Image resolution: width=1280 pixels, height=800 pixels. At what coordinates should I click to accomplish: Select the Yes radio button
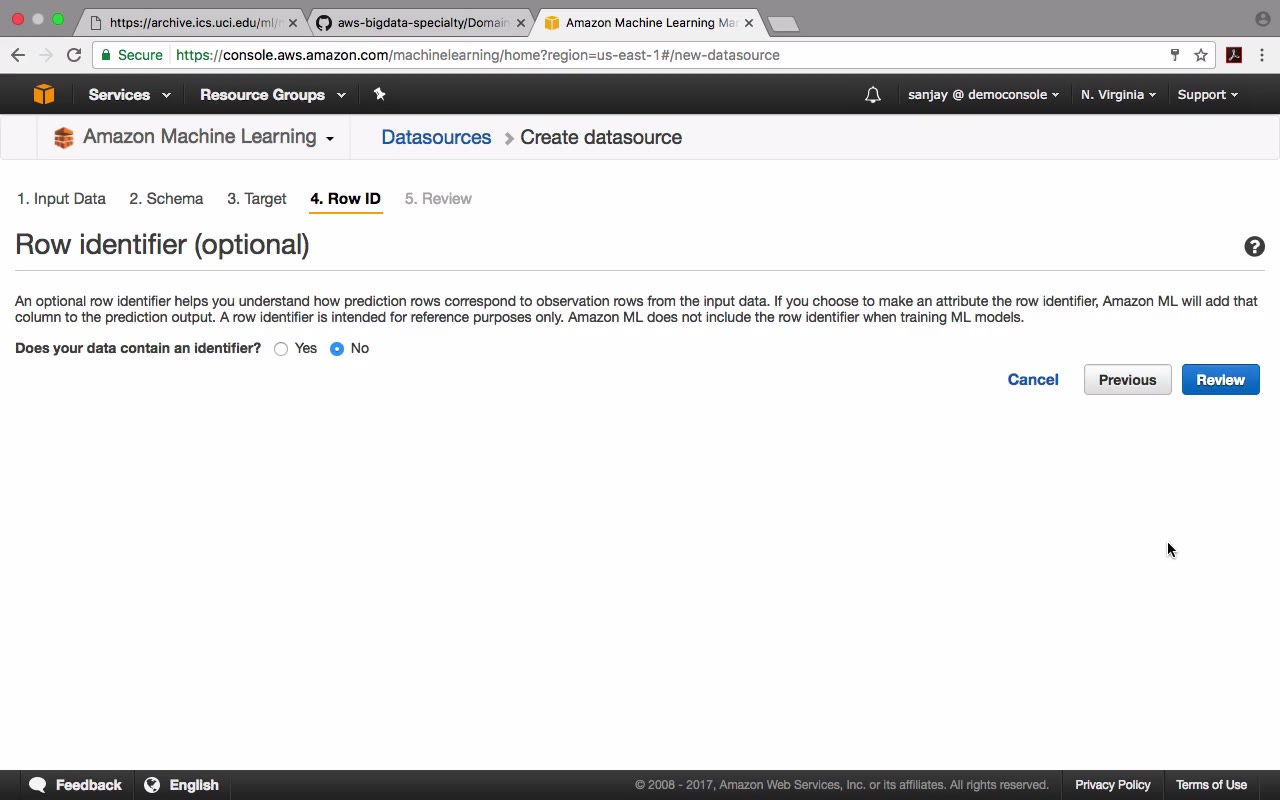coord(281,349)
